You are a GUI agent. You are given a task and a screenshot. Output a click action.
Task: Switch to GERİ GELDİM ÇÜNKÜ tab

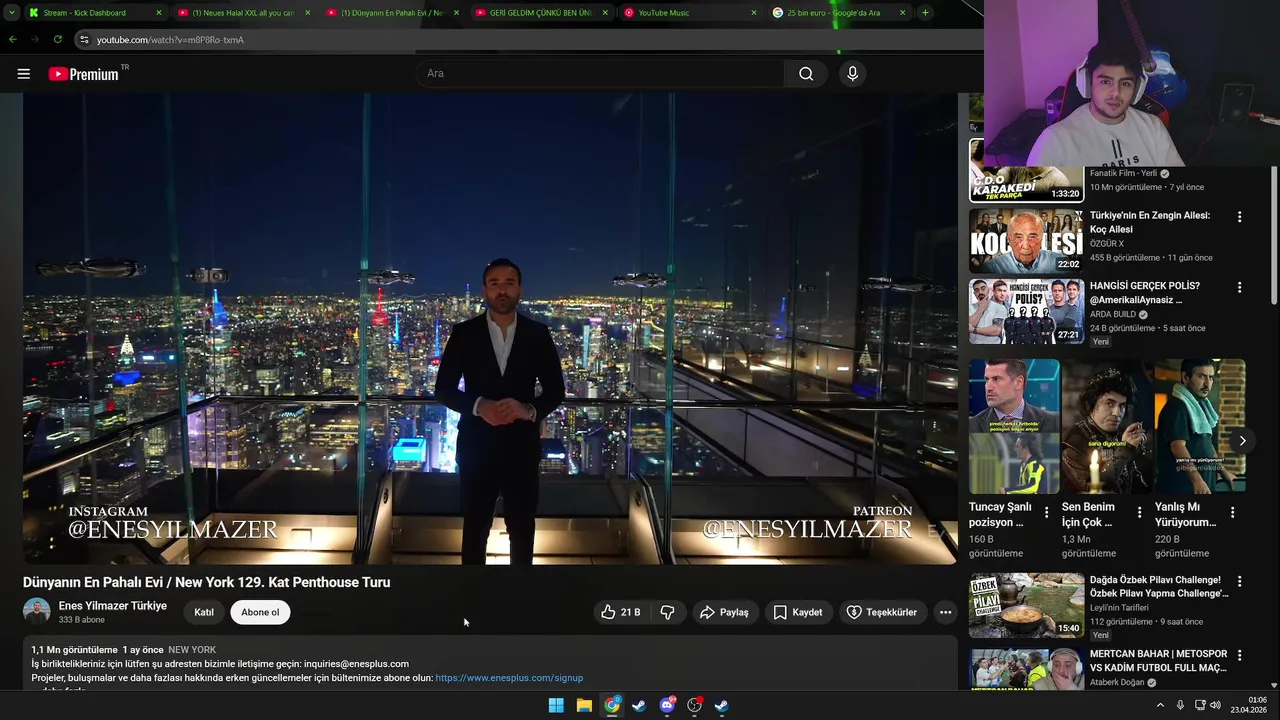541,13
